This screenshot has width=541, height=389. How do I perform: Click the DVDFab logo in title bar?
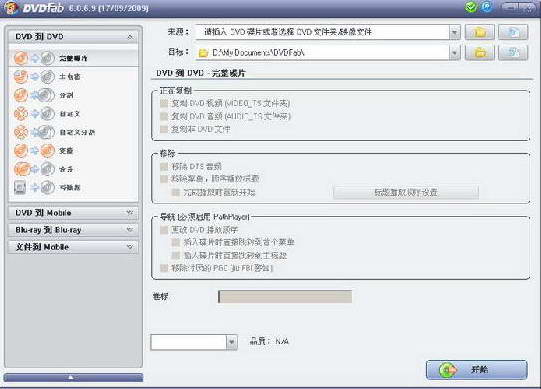click(10, 8)
